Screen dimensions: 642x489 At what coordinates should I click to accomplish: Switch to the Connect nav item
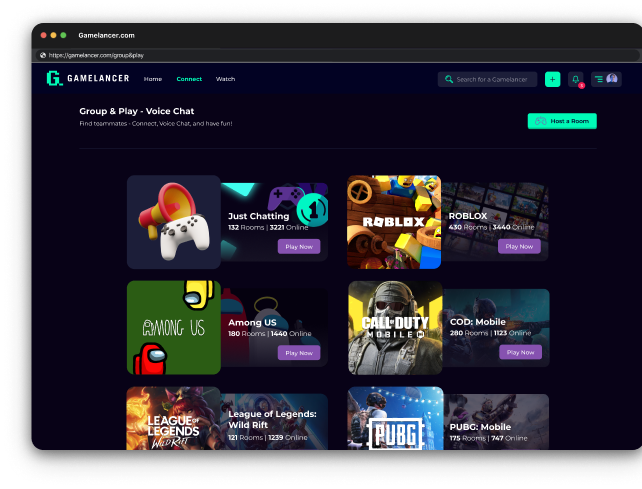(189, 79)
